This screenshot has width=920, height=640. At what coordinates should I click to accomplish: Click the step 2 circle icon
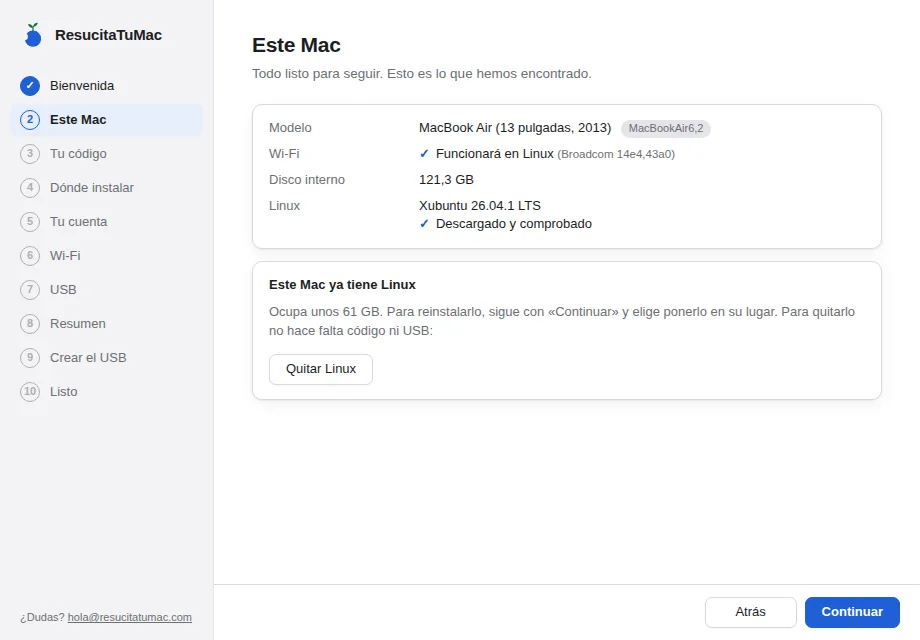(30, 120)
